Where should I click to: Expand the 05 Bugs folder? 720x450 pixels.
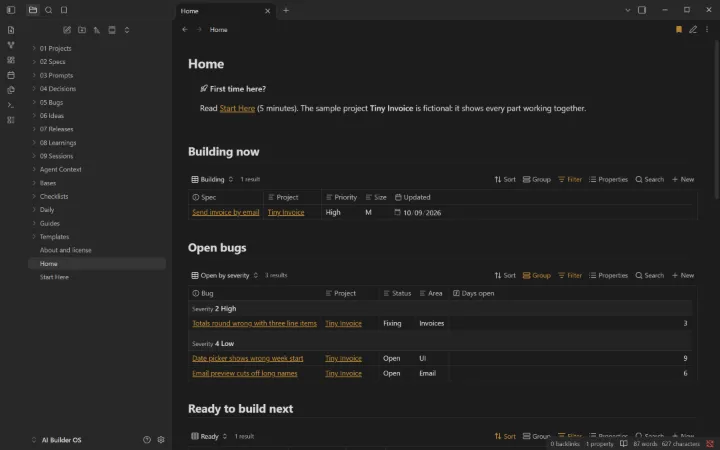click(x=34, y=102)
